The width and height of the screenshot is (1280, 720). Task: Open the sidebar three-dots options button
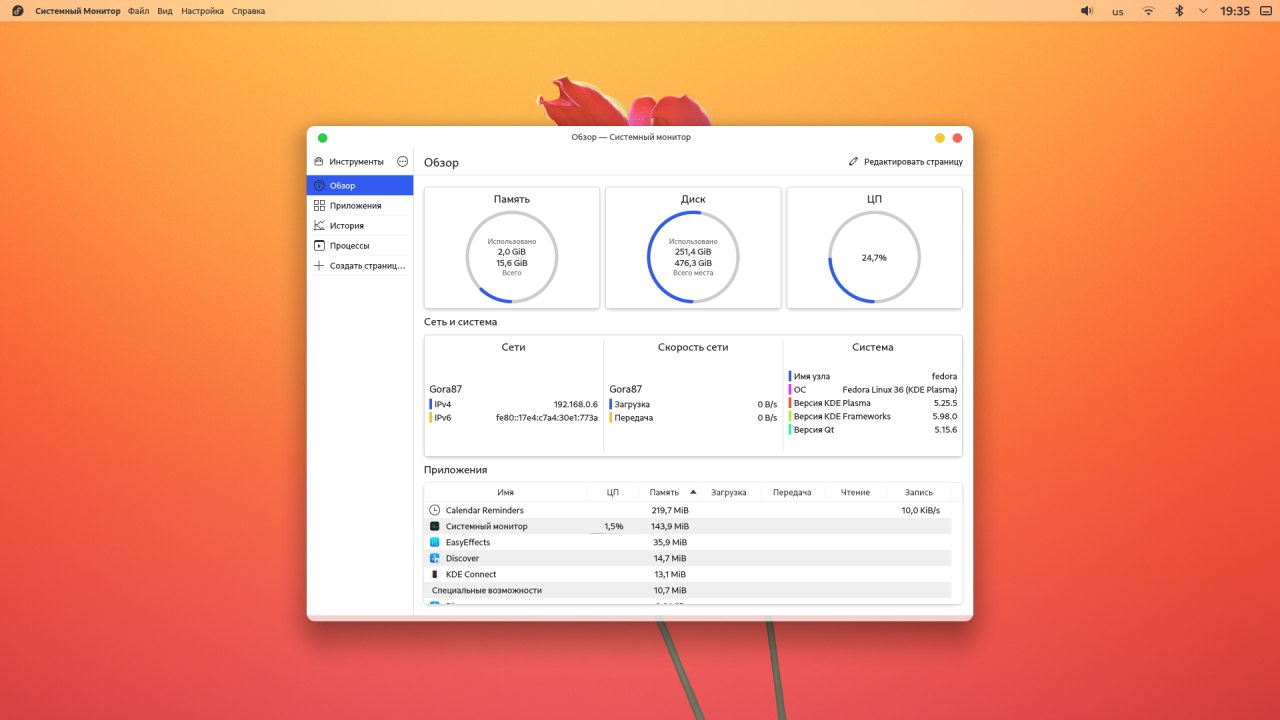coord(402,161)
